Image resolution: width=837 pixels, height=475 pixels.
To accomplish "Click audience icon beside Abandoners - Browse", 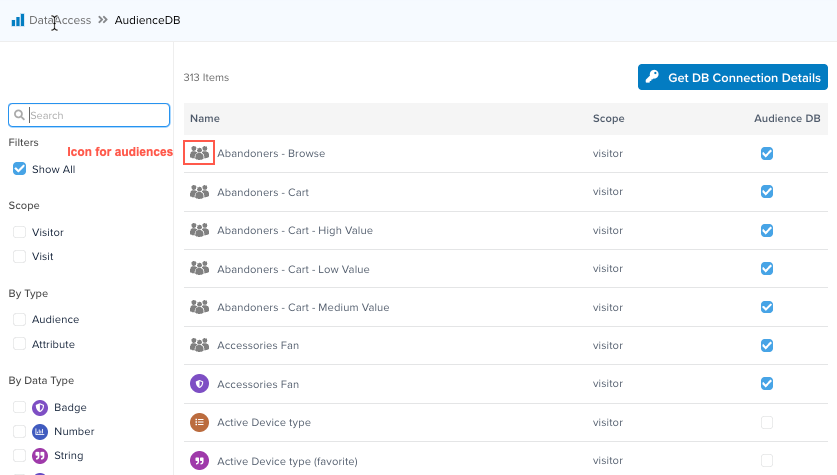I will pos(199,153).
